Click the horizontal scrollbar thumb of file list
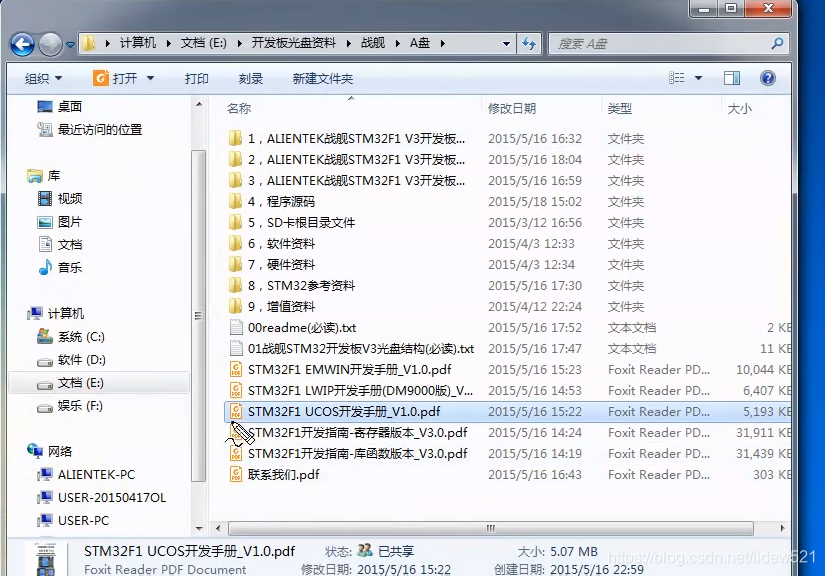 coord(490,528)
